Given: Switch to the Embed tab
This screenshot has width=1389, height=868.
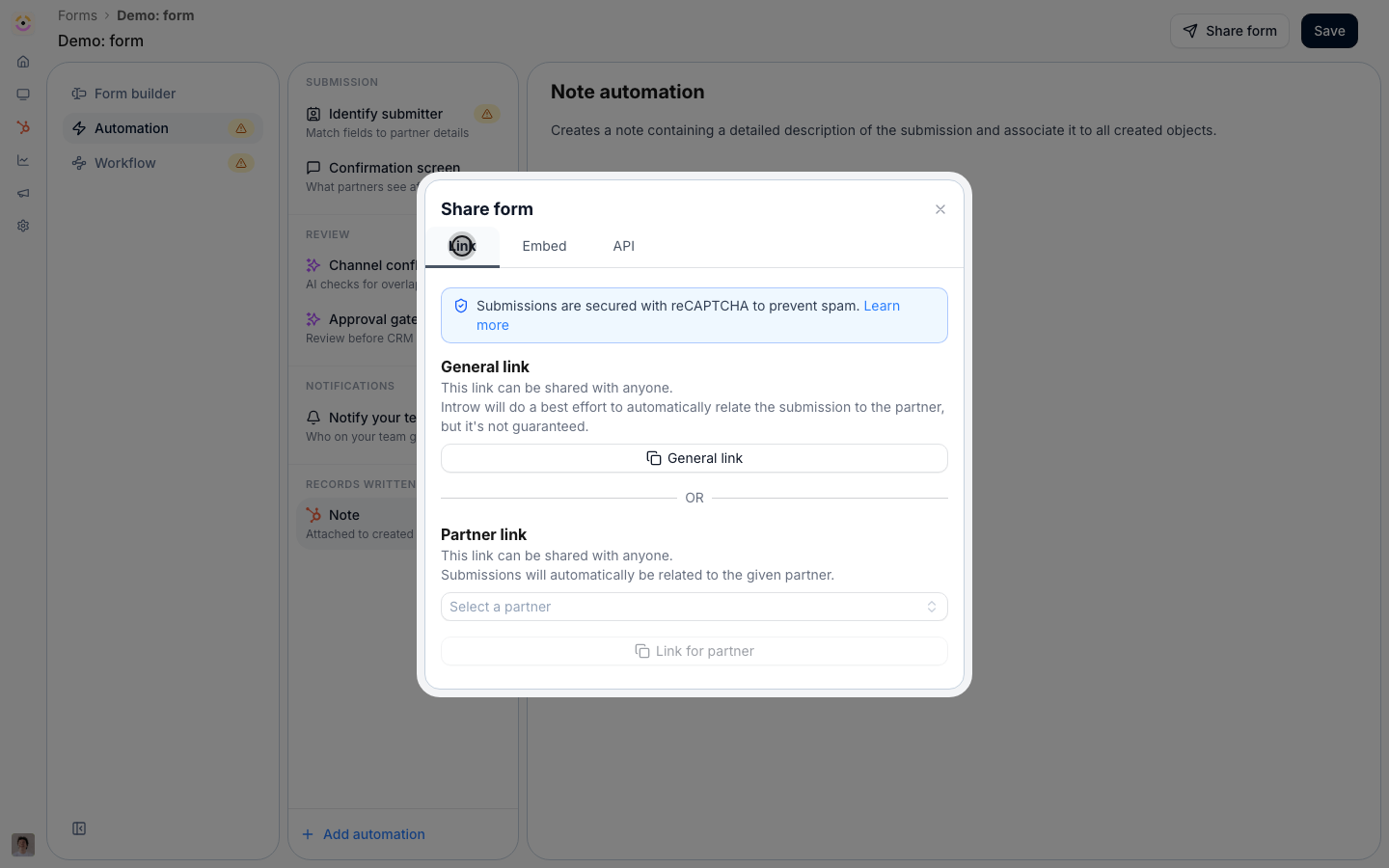Looking at the screenshot, I should pyautogui.click(x=545, y=246).
